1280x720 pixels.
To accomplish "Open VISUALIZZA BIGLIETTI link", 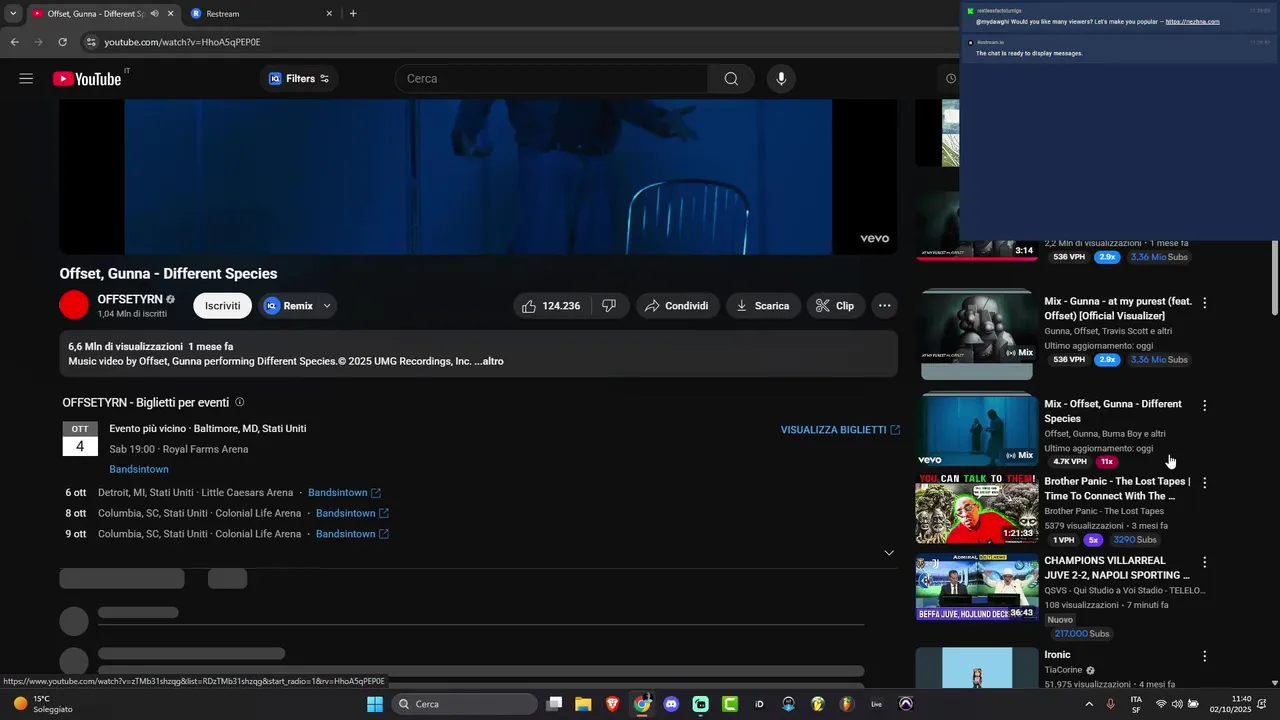I will click(840, 430).
